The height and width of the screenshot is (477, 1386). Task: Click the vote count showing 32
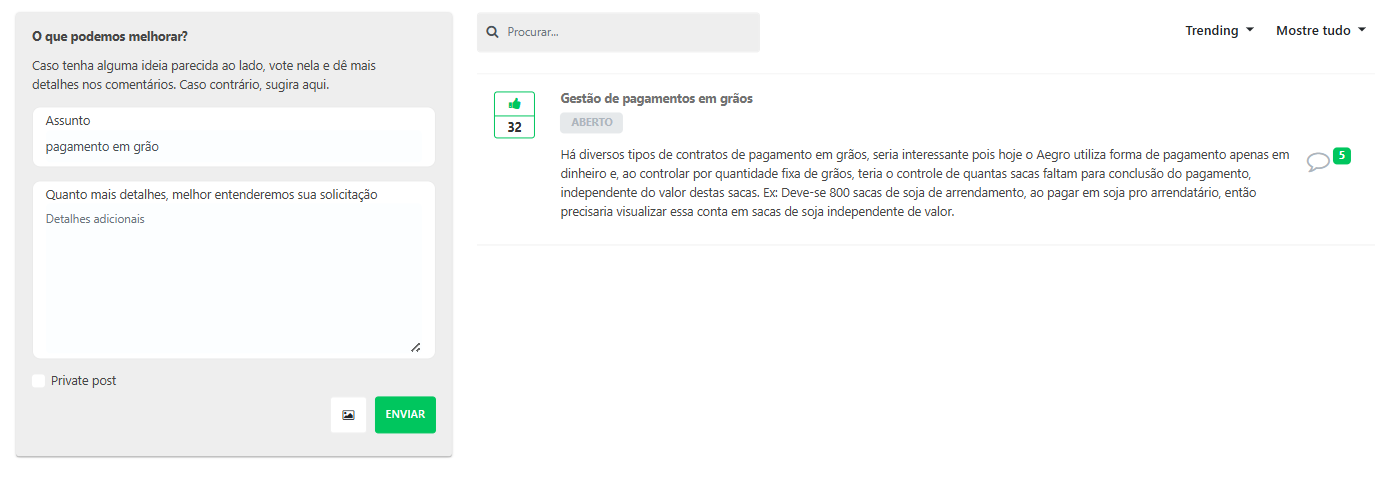coord(514,127)
